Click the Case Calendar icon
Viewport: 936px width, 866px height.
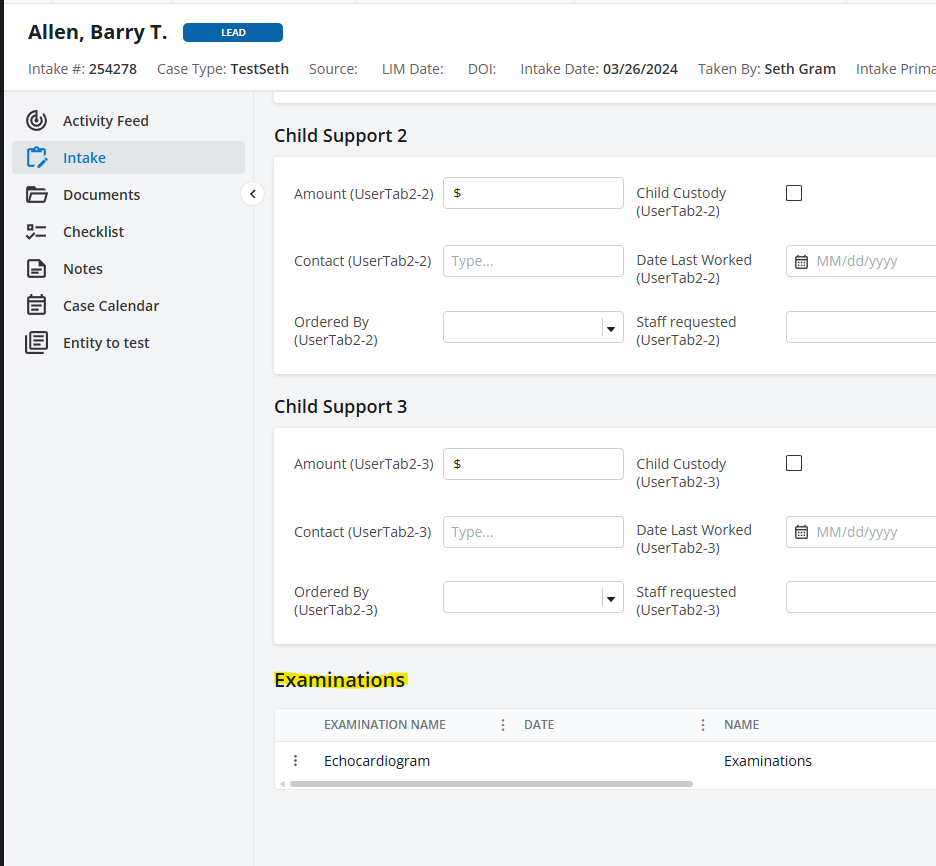tap(36, 305)
